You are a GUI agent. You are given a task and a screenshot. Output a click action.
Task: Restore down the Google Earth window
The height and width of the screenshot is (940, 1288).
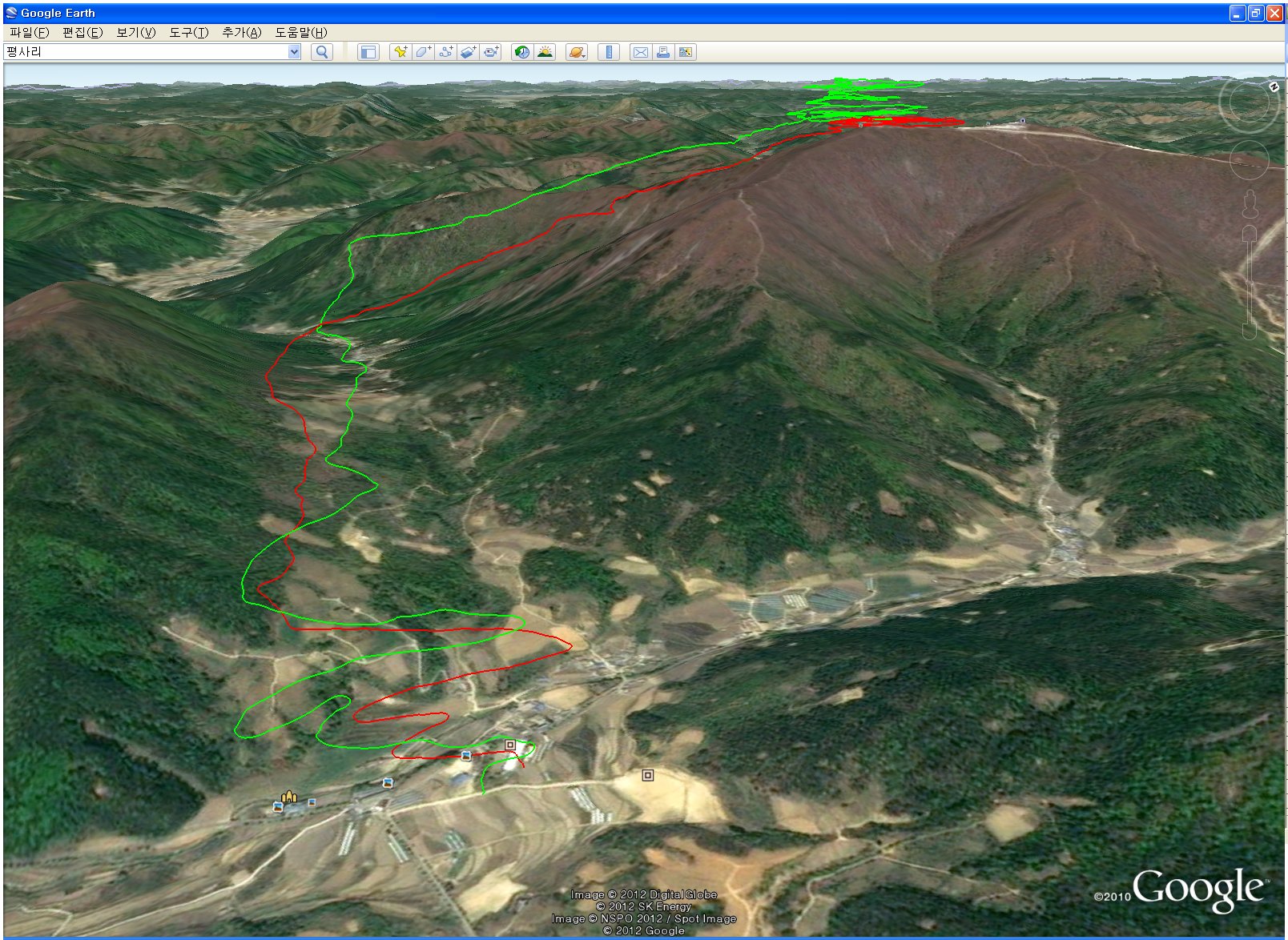pos(1256,13)
